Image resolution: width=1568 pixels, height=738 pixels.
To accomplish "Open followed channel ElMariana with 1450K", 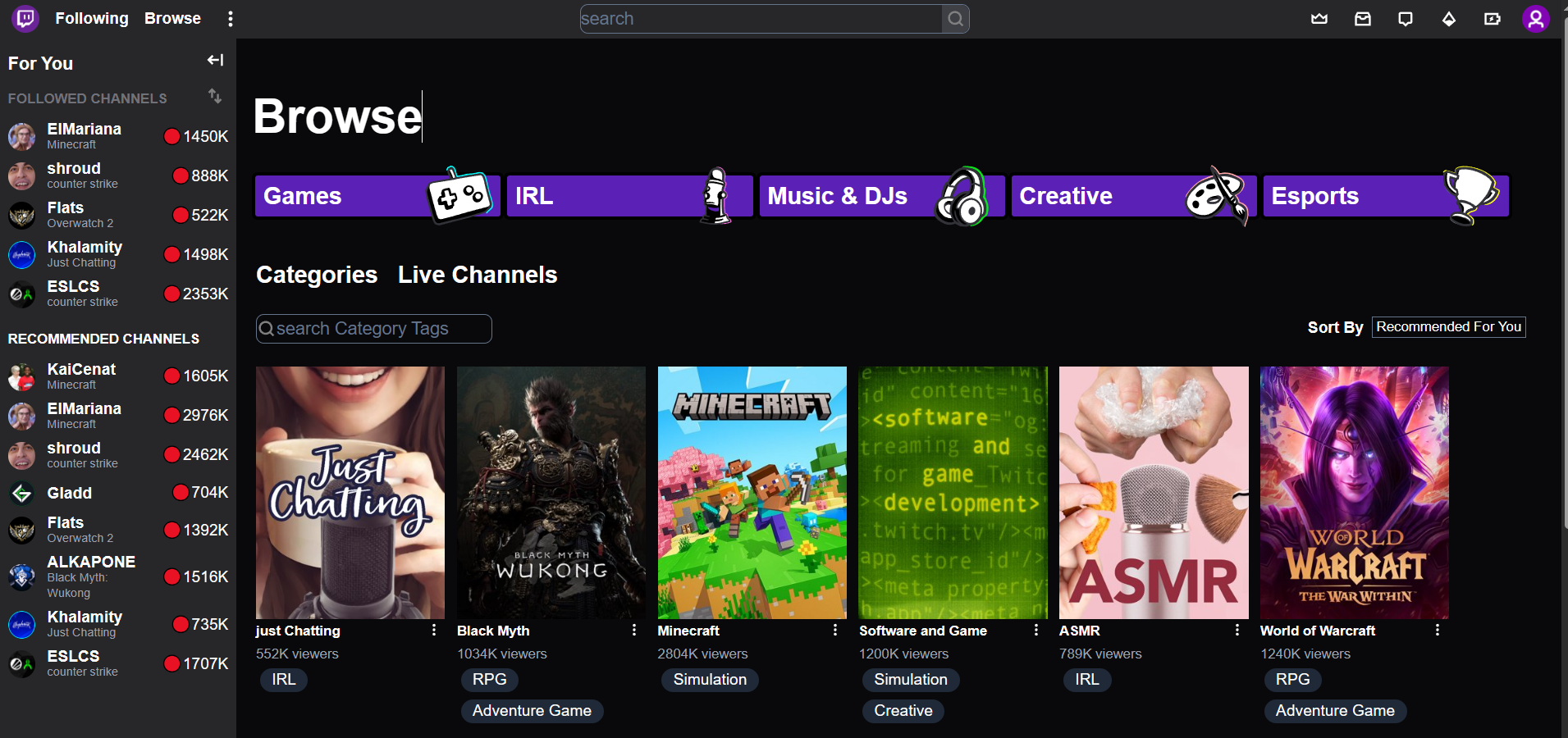I will pyautogui.click(x=118, y=136).
